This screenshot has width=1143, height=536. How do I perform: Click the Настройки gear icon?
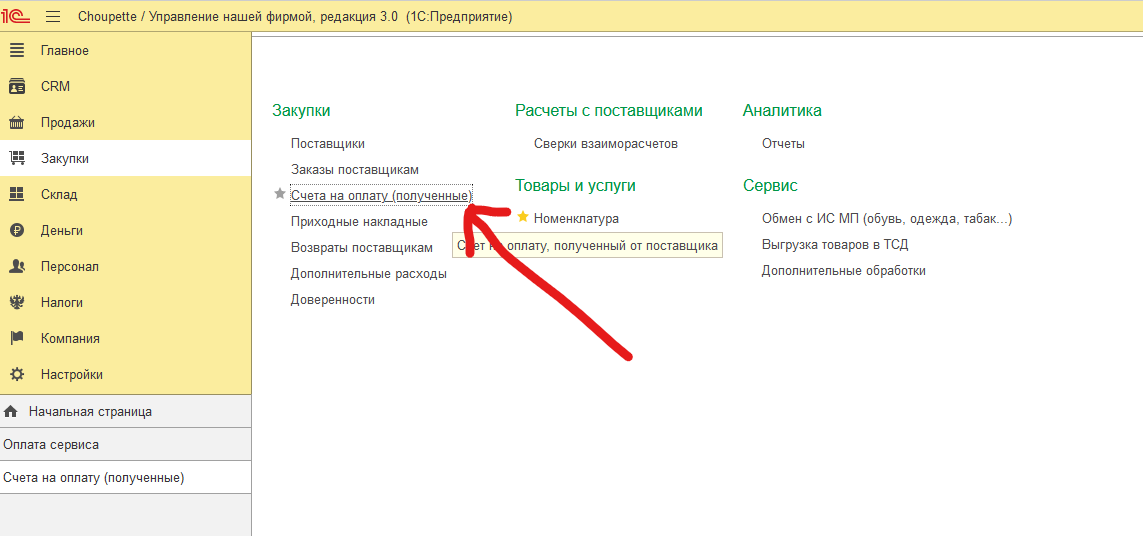pos(17,375)
